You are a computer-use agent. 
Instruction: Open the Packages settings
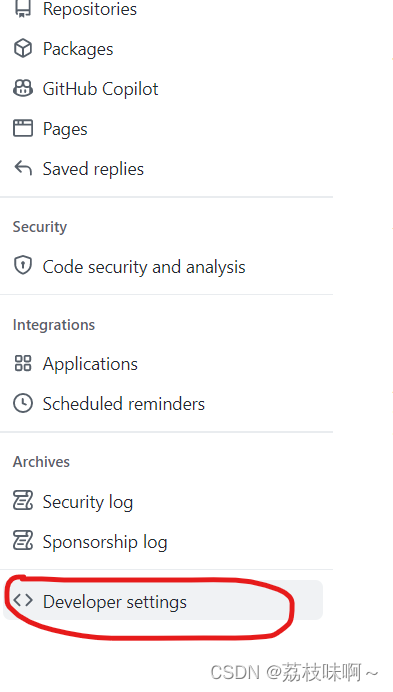point(78,49)
